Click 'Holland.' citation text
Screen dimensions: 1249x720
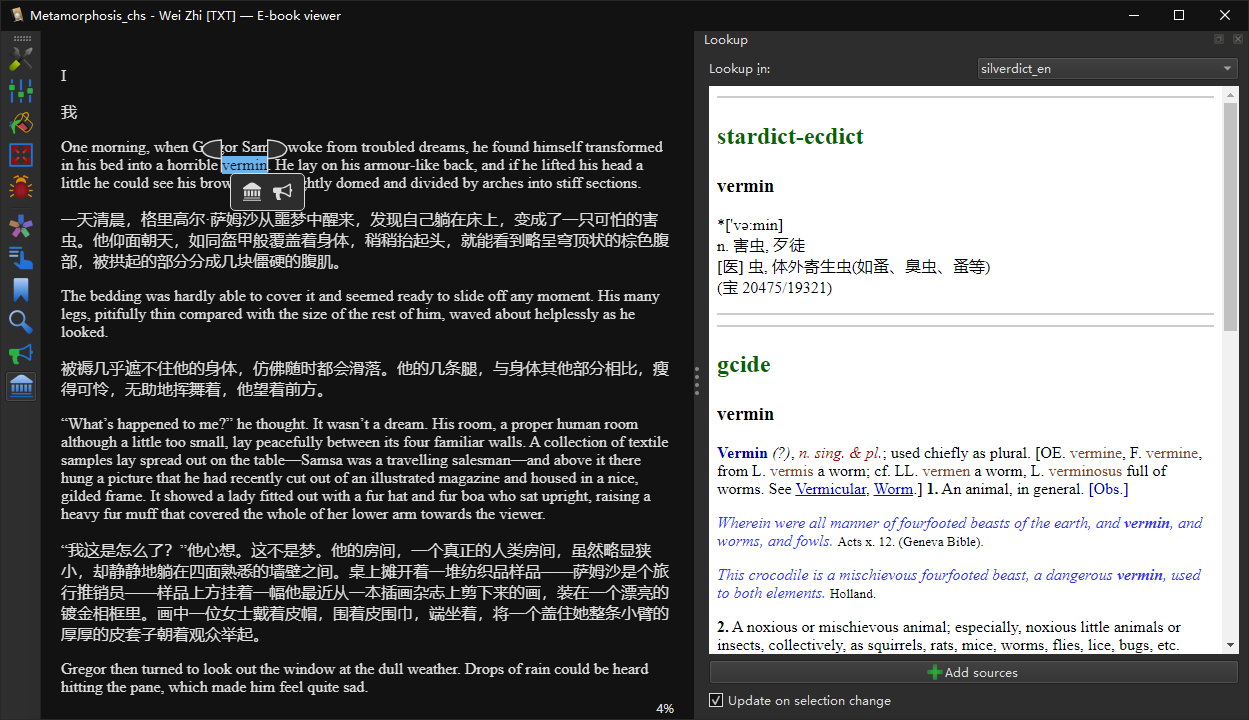coord(852,594)
